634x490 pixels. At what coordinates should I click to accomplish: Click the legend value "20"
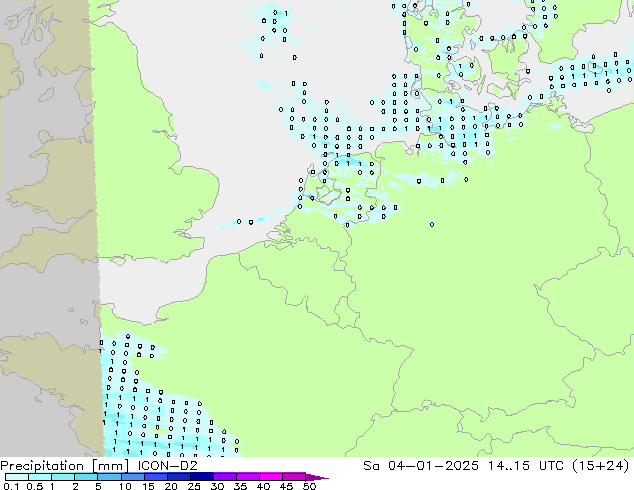[171, 486]
